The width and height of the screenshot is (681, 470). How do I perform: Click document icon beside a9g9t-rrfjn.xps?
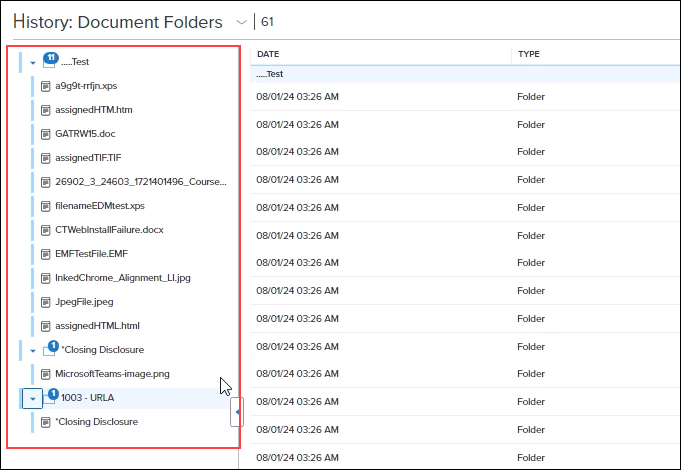(x=46, y=86)
